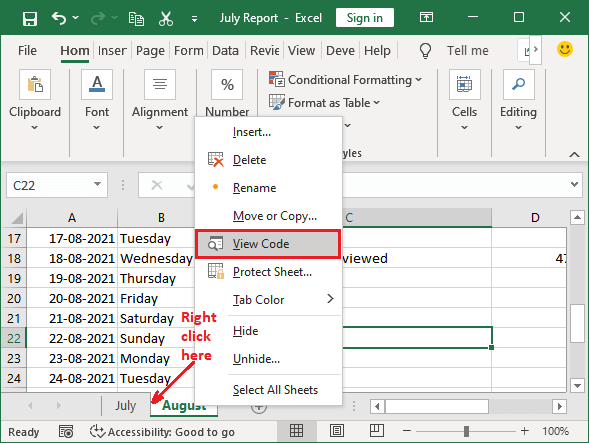Switch to Page Break Preview view

pyautogui.click(x=376, y=431)
